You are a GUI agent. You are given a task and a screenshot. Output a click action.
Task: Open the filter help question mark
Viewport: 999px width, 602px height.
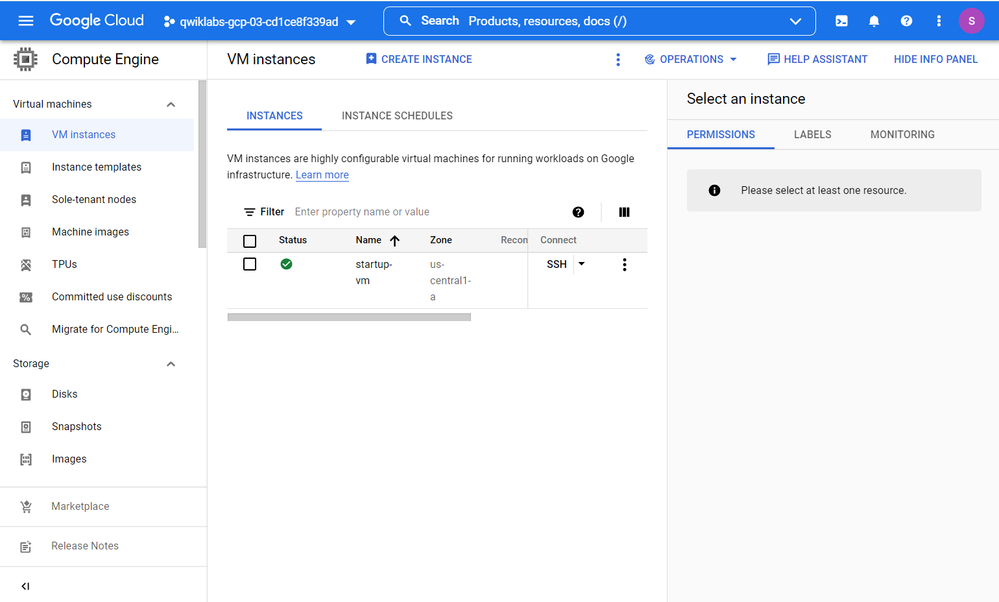click(x=578, y=212)
